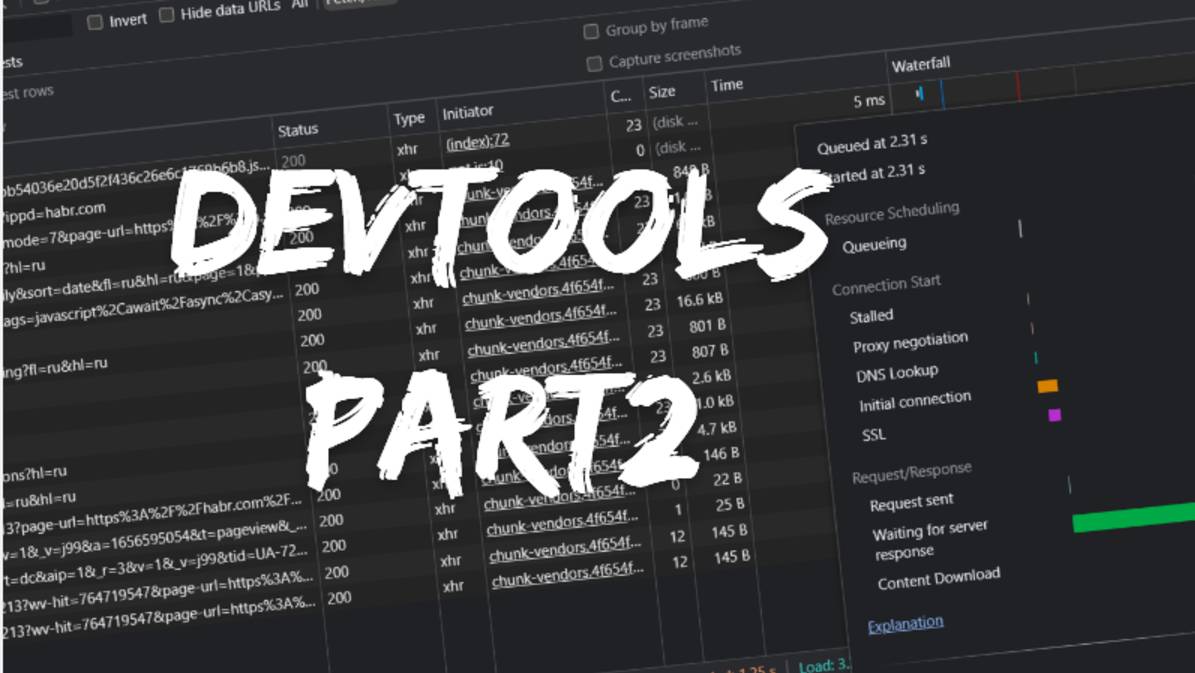Click the '146 B' size cell

point(721,455)
